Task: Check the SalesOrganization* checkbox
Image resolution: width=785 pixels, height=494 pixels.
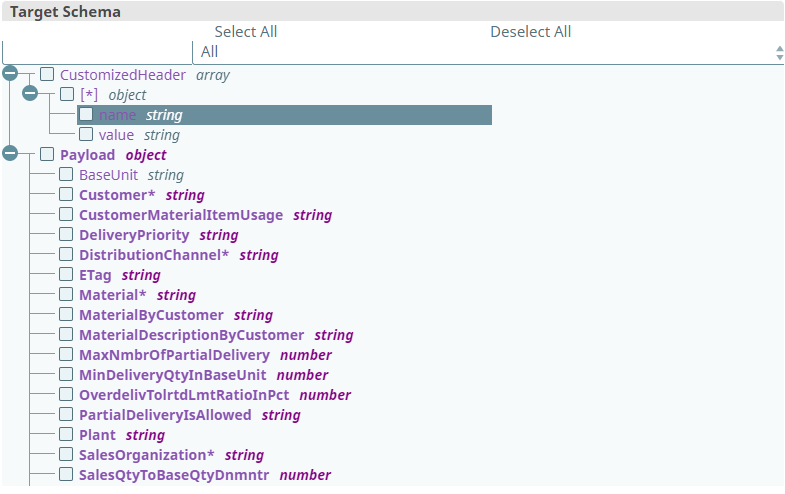Action: [x=66, y=454]
